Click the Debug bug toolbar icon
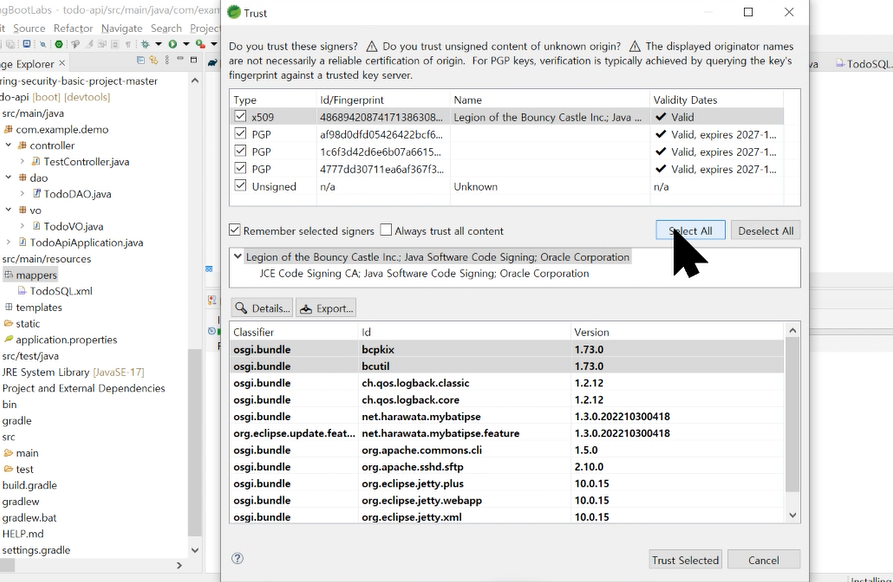The height and width of the screenshot is (582, 893). [145, 44]
